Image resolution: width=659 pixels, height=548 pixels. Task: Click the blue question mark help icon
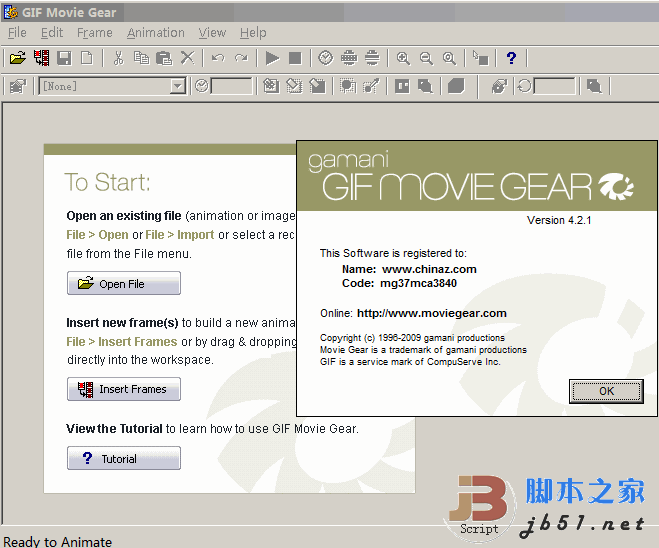point(511,58)
